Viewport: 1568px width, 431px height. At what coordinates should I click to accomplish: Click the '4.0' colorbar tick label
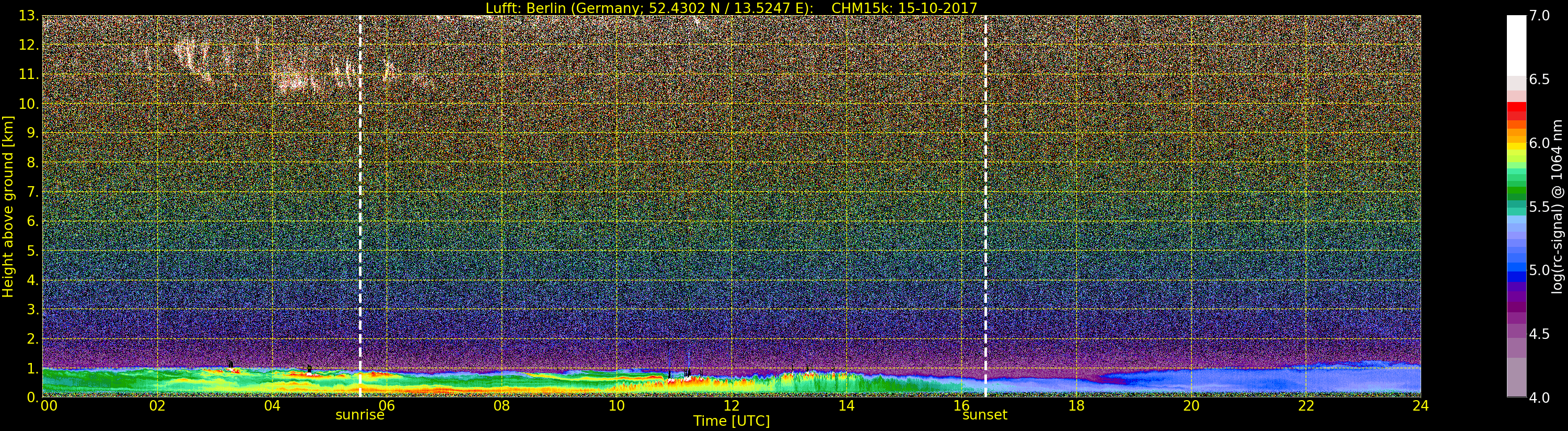pyautogui.click(x=1539, y=397)
